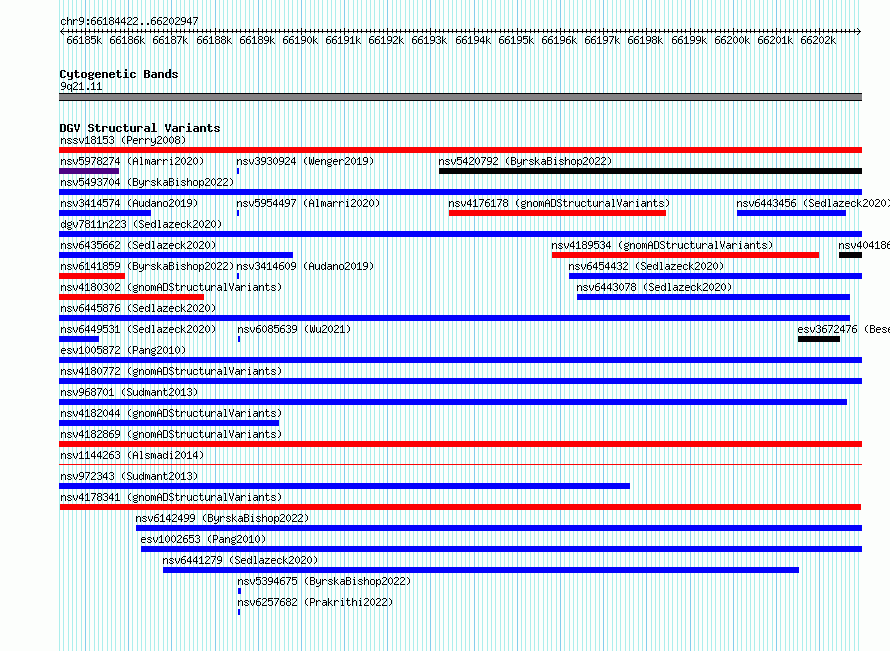890x651 pixels.
Task: Select the short blue nsv6449531 bar
Action: tap(79, 339)
